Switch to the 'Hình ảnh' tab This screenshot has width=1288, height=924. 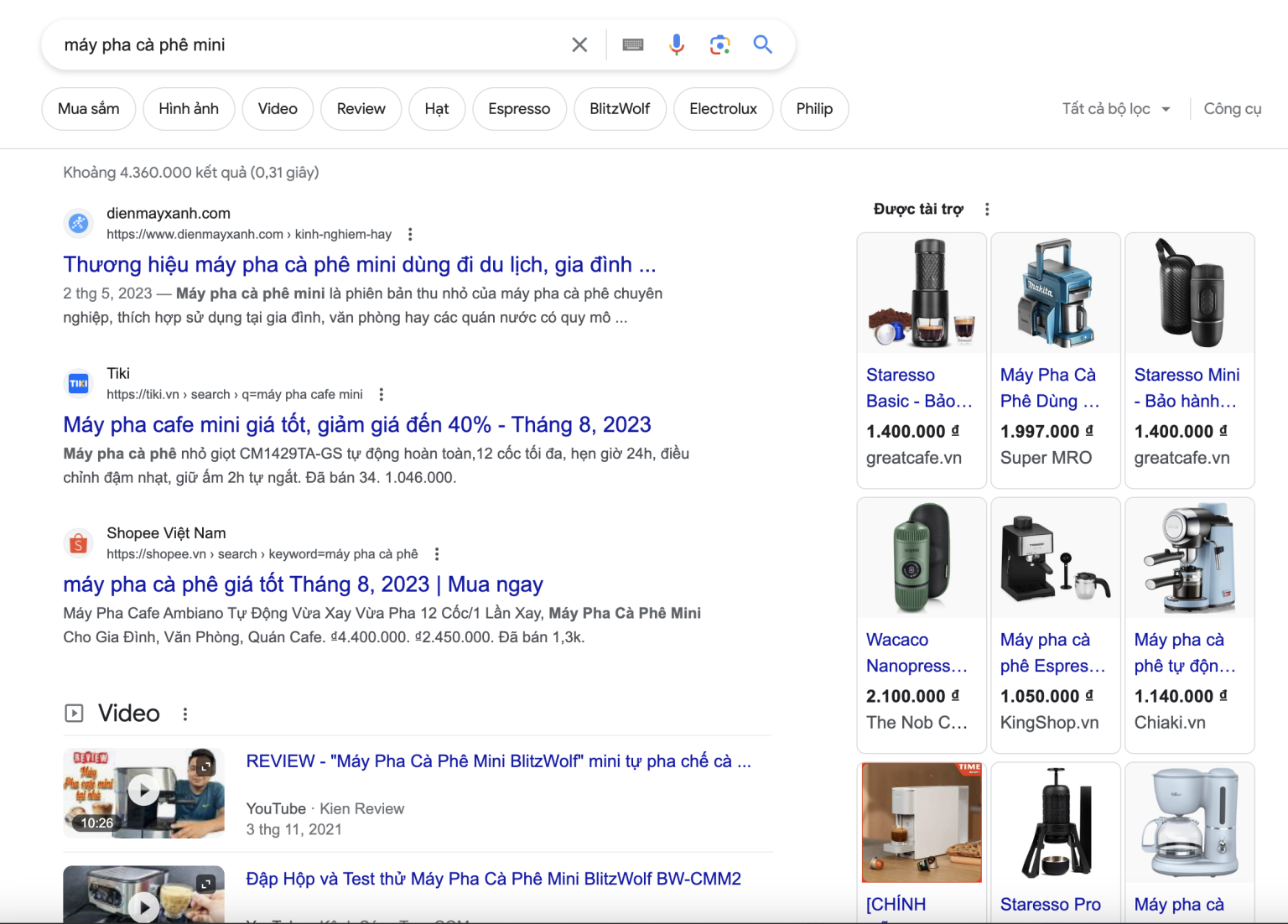(189, 109)
